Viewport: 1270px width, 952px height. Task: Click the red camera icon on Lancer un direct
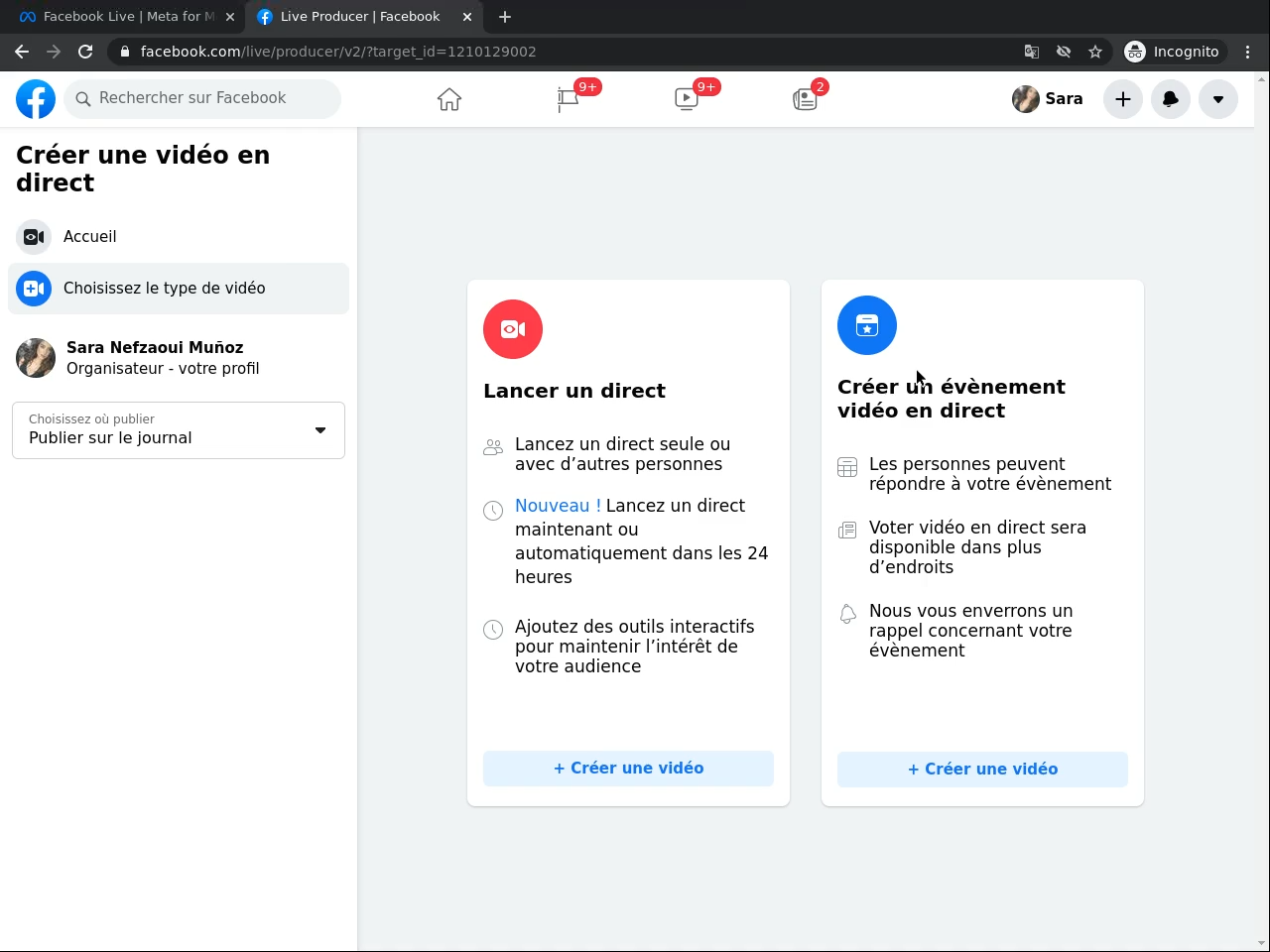[513, 329]
